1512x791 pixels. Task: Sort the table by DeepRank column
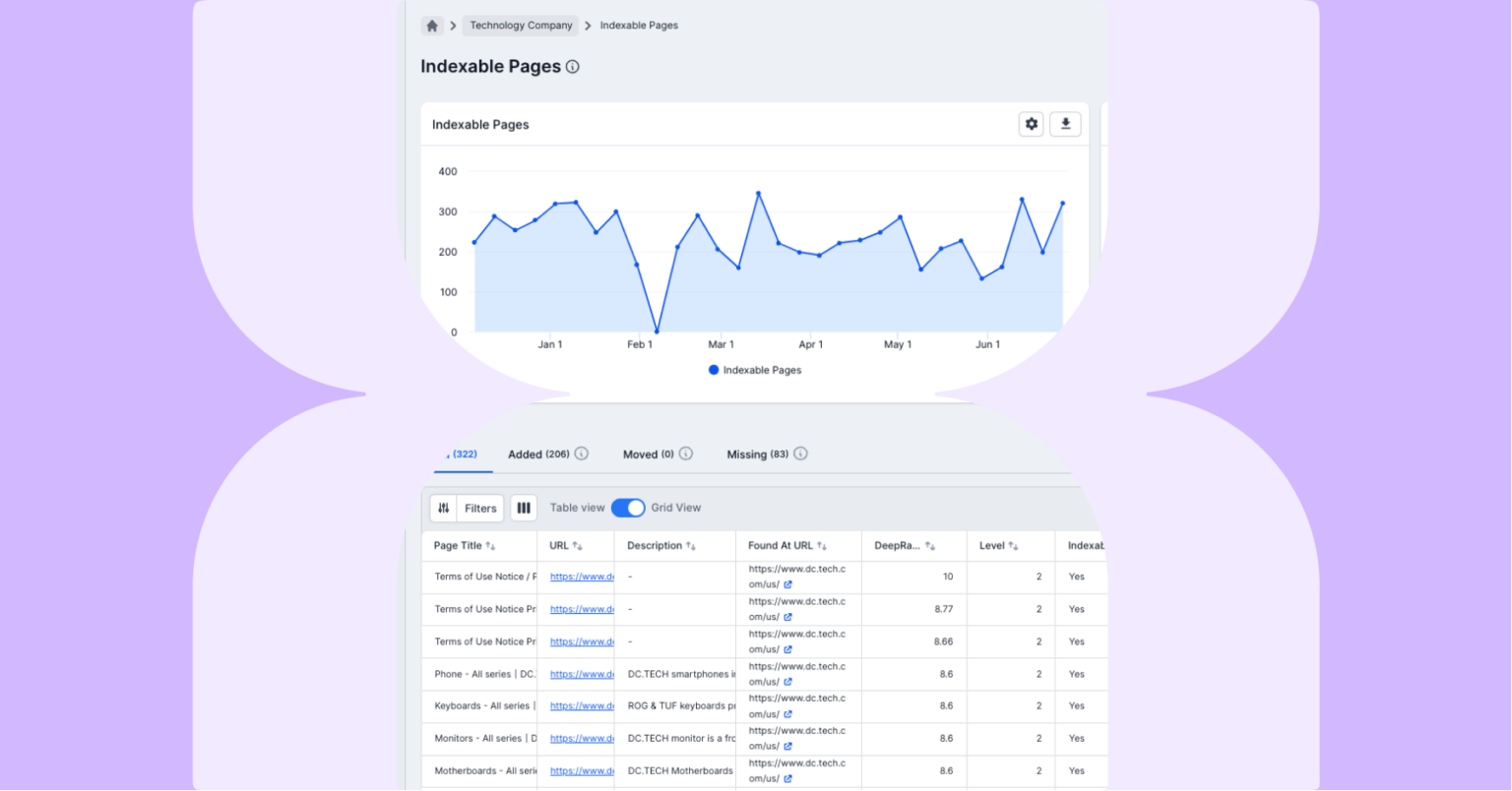(932, 545)
